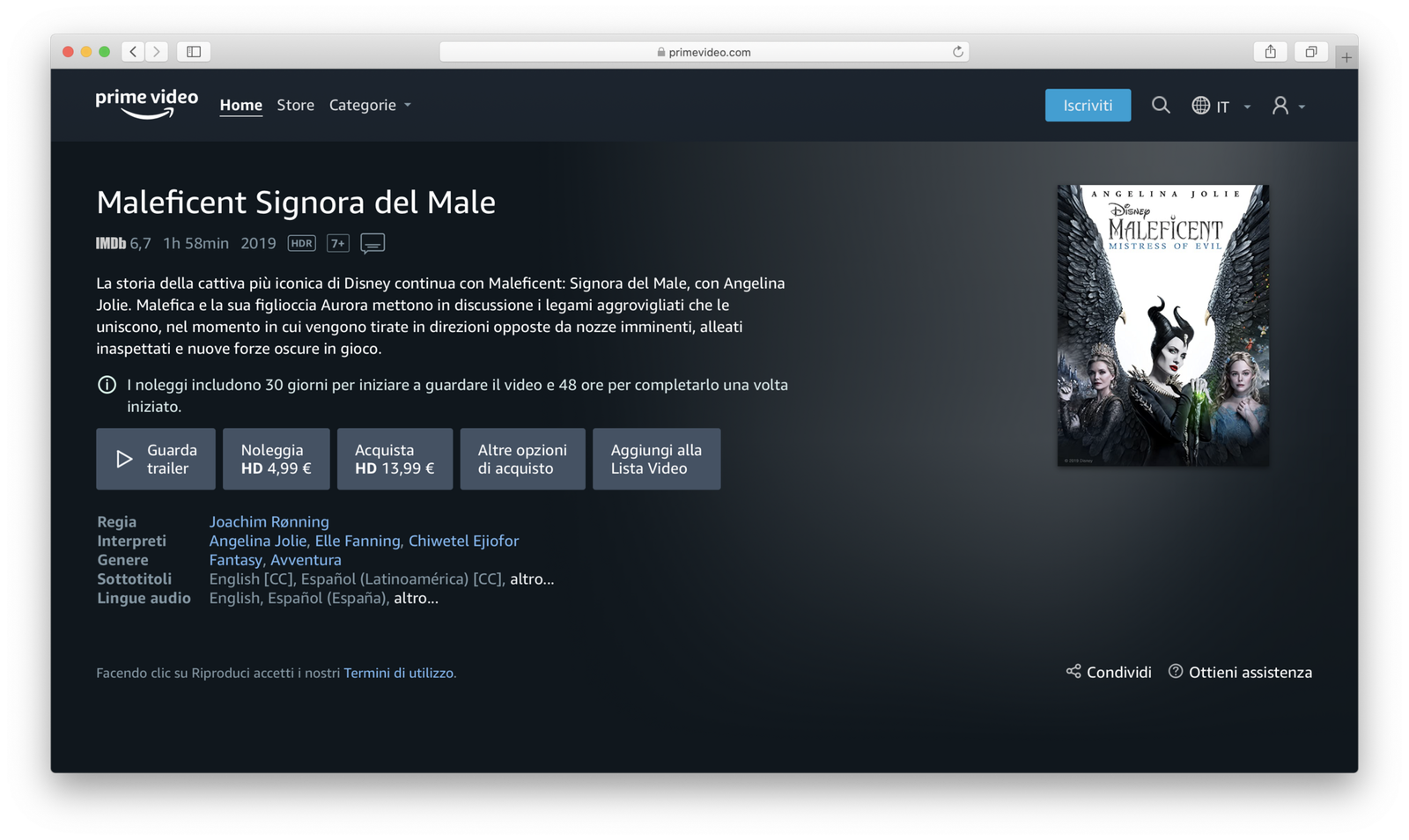Open the Avventura genre link

tap(306, 560)
